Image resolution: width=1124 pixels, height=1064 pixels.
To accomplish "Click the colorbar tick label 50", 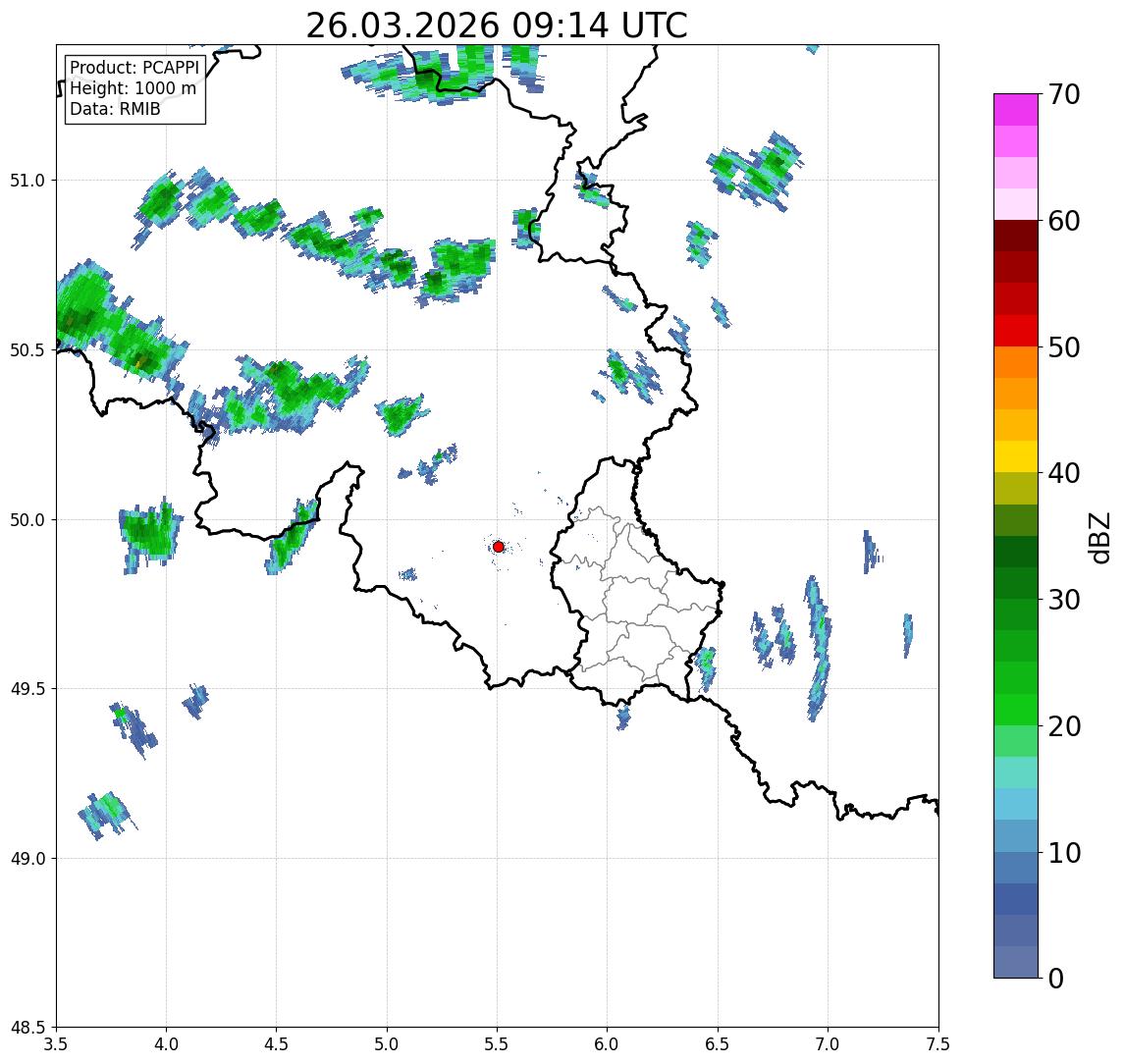I will click(x=1064, y=347).
